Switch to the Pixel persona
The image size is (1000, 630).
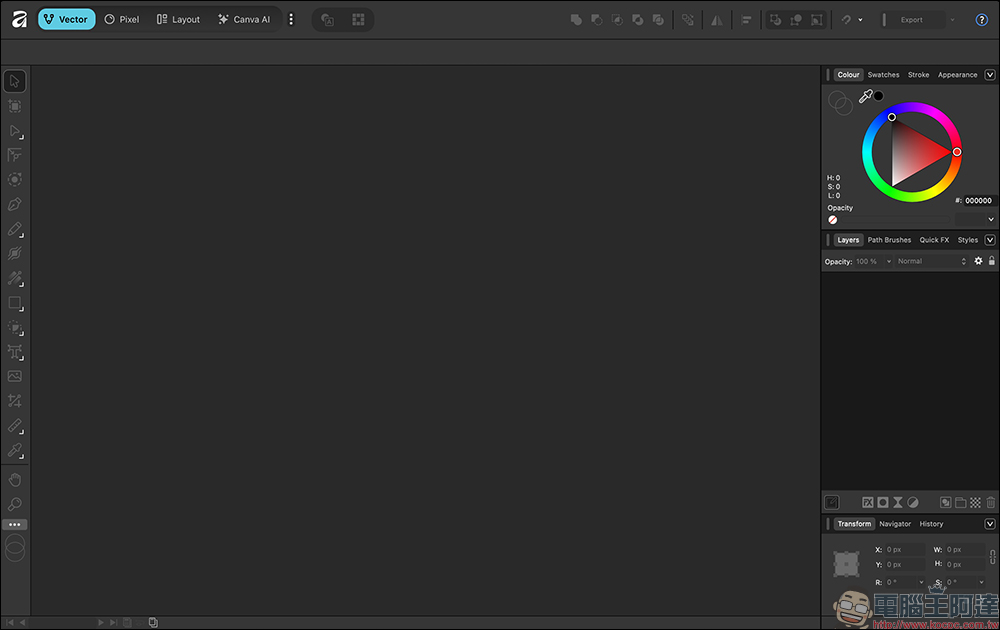[121, 19]
